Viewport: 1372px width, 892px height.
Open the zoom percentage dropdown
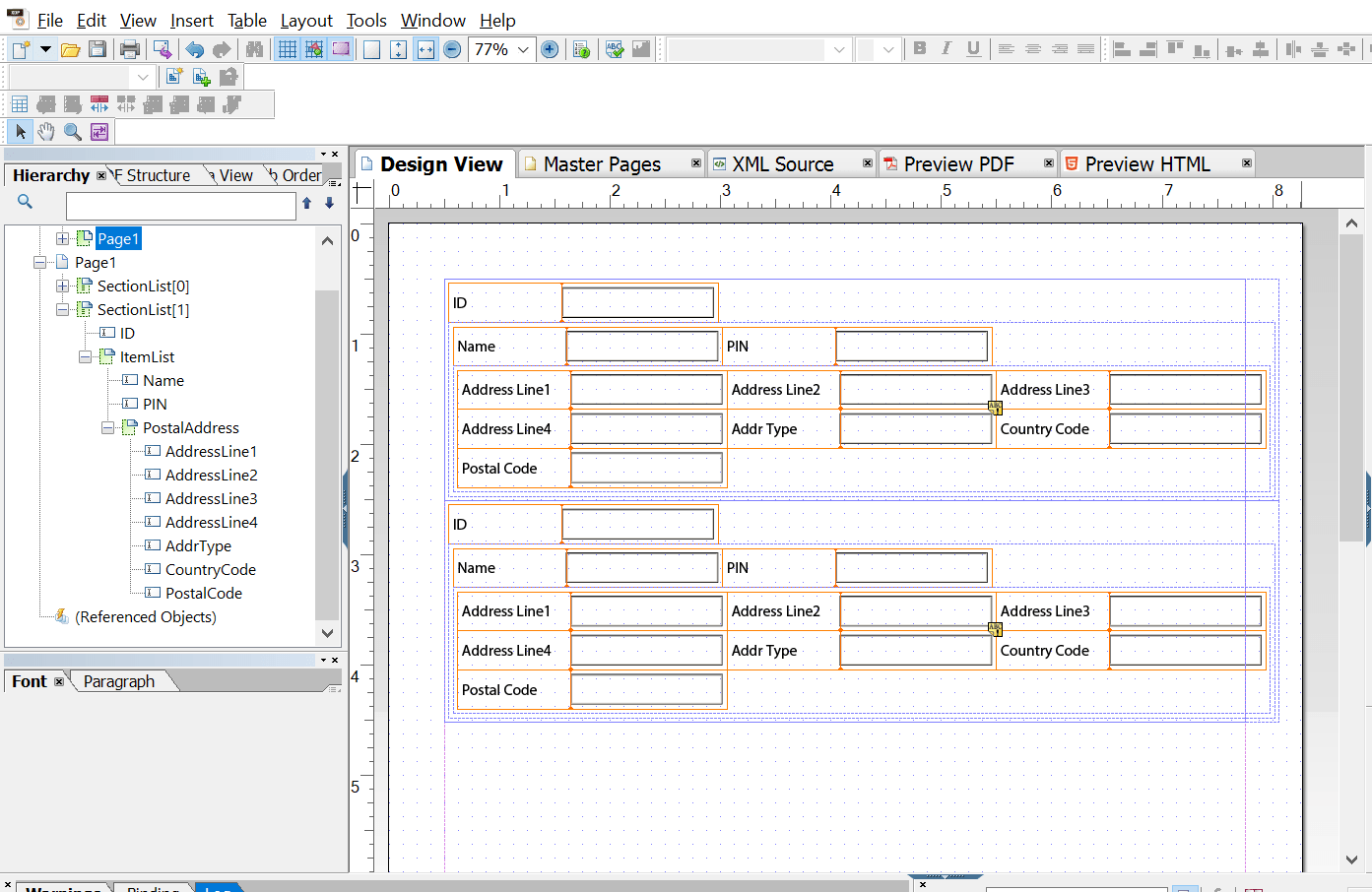(x=522, y=48)
